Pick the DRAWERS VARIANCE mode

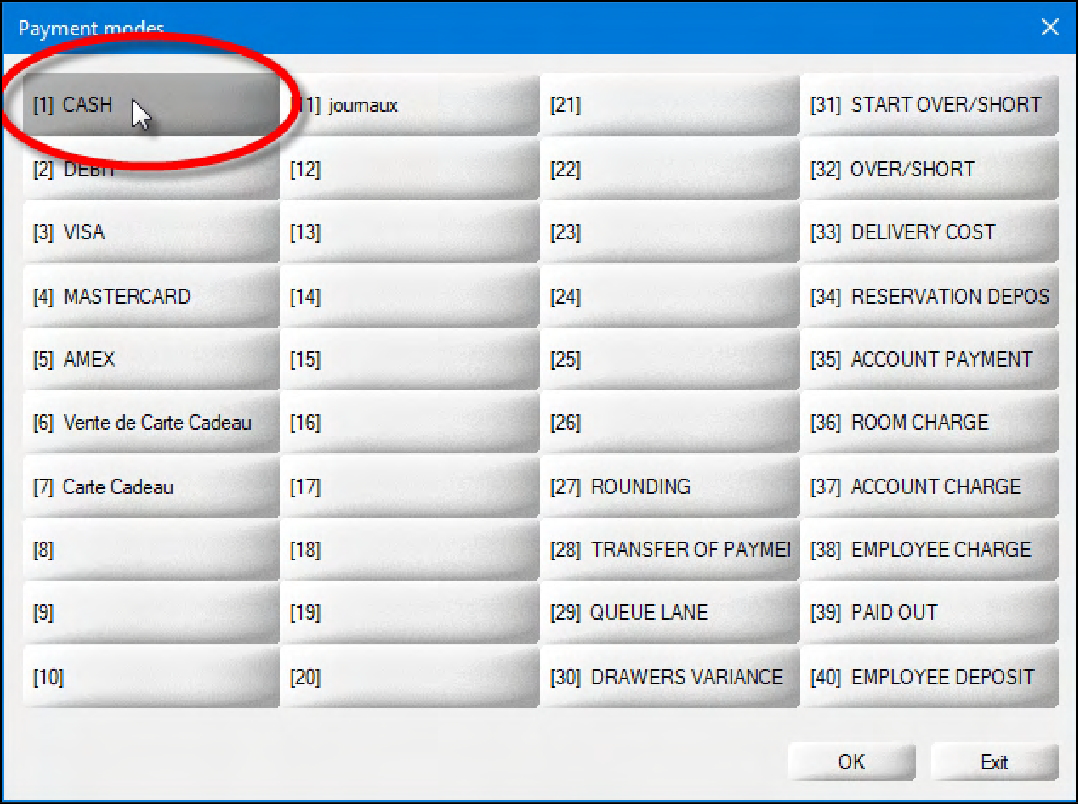pyautogui.click(x=668, y=677)
